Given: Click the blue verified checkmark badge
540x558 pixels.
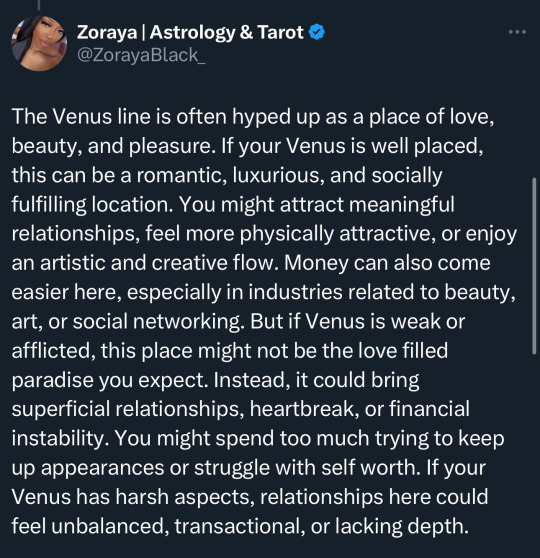Looking at the screenshot, I should point(316,32).
